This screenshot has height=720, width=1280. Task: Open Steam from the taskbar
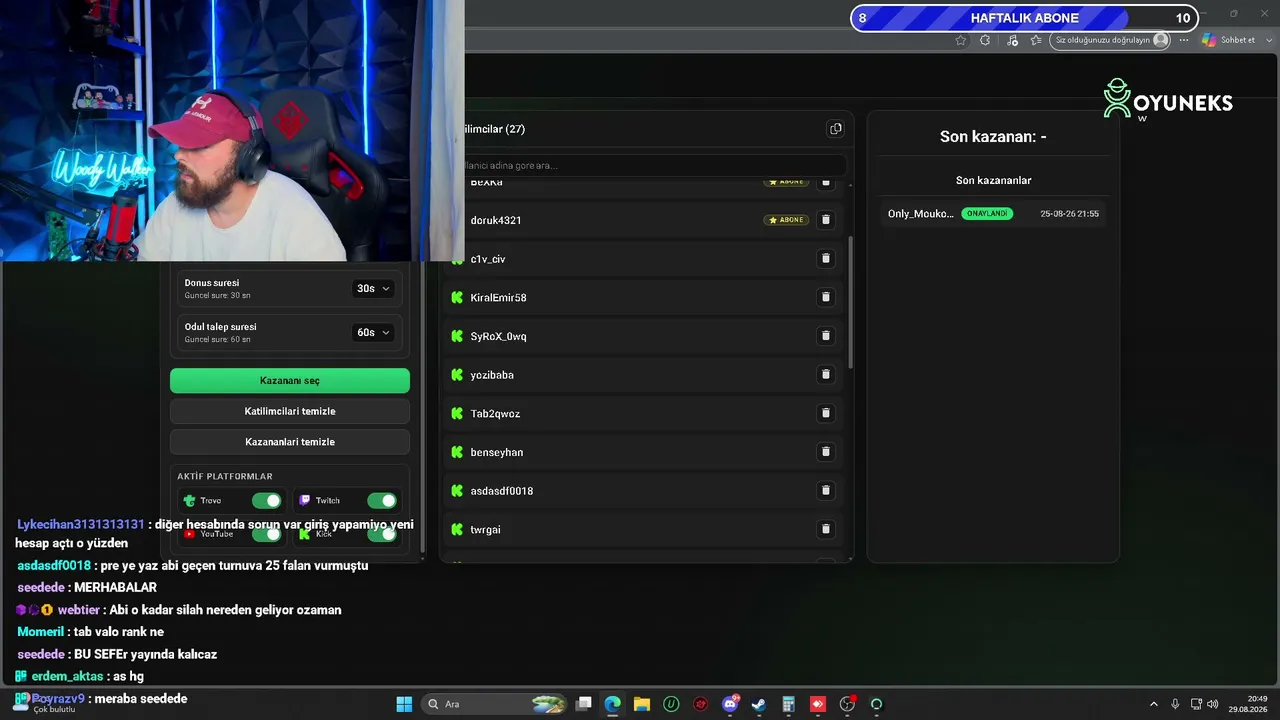point(759,704)
